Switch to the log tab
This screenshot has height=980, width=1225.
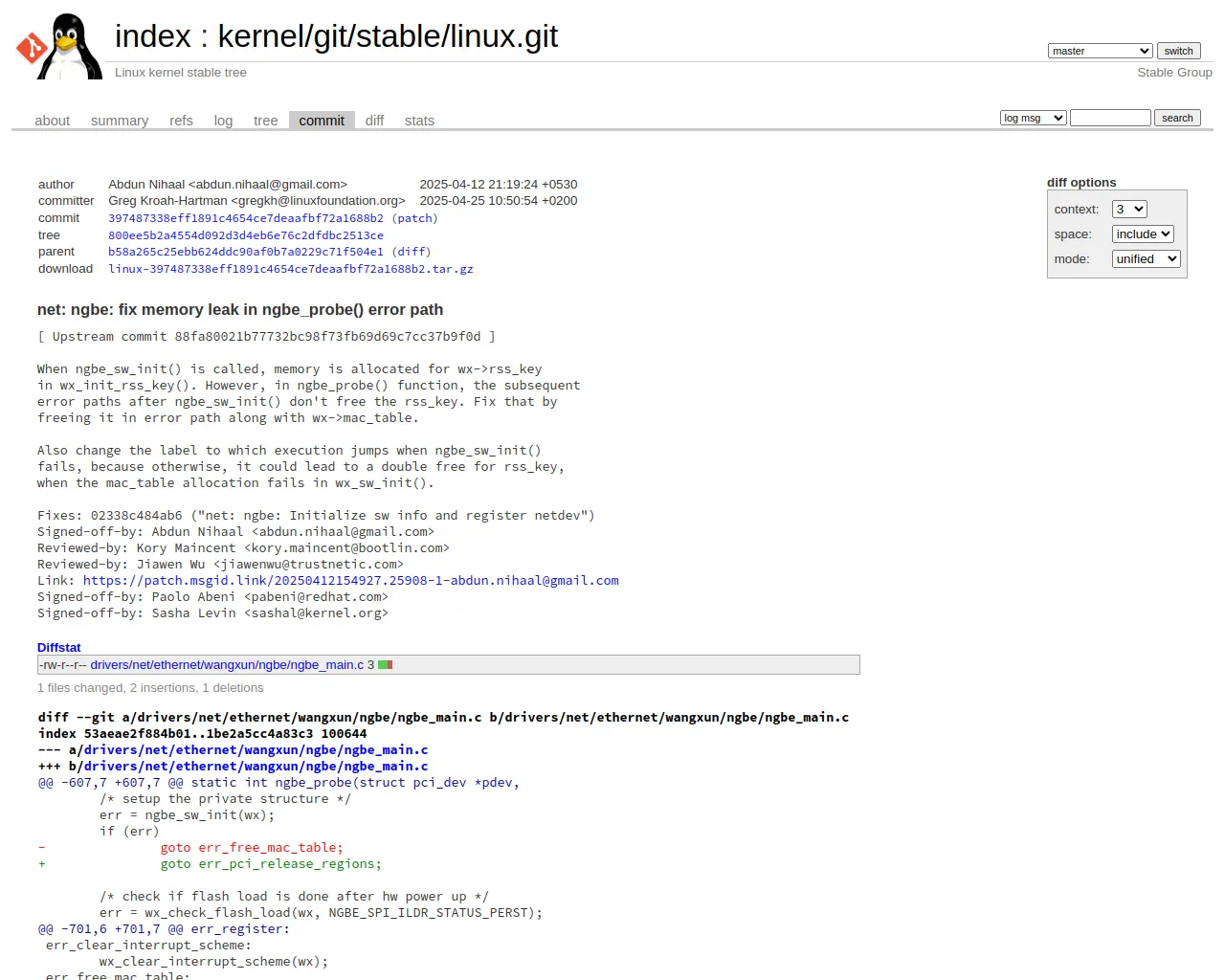click(223, 121)
